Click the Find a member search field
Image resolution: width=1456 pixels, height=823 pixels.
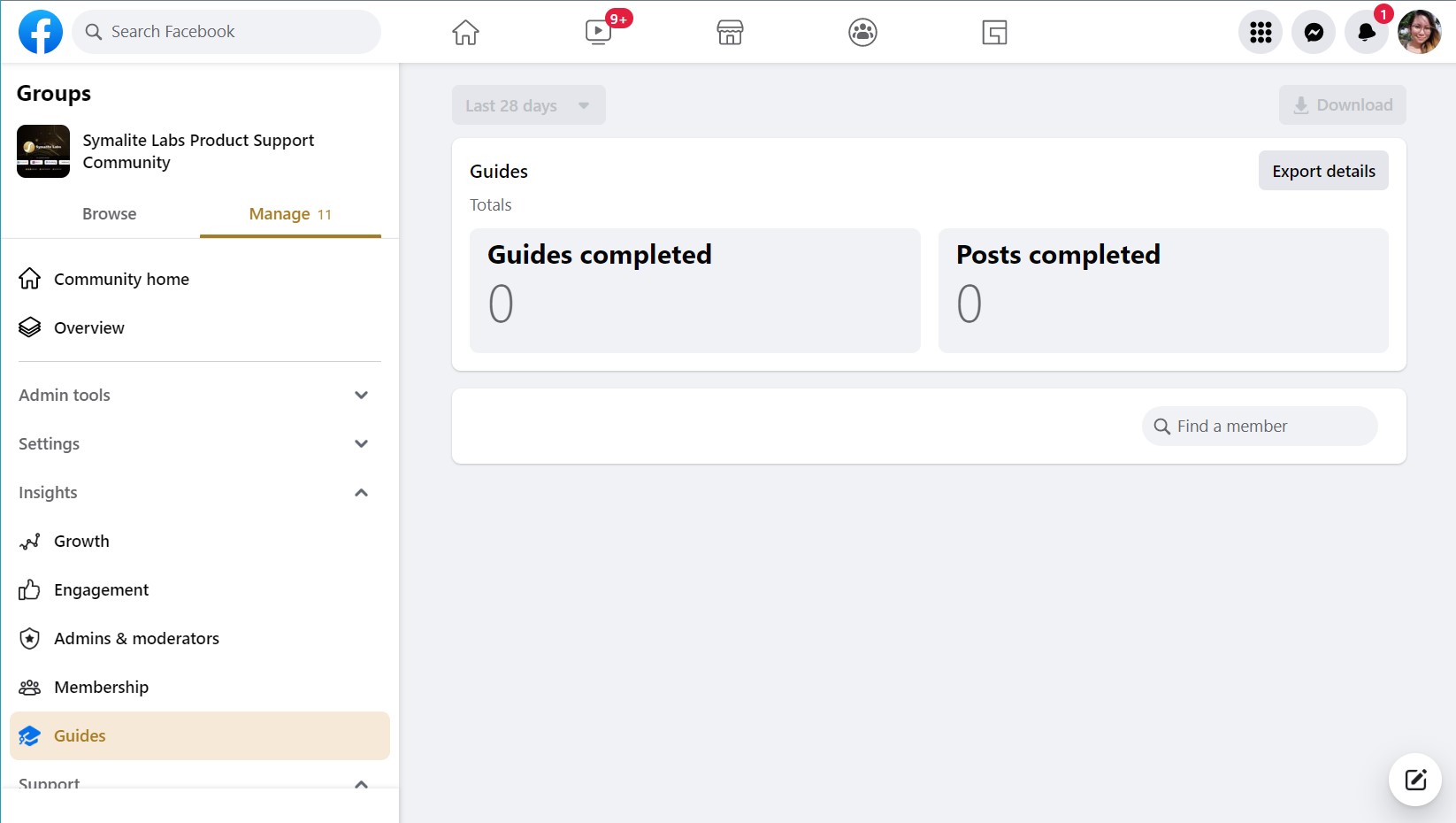1258,426
